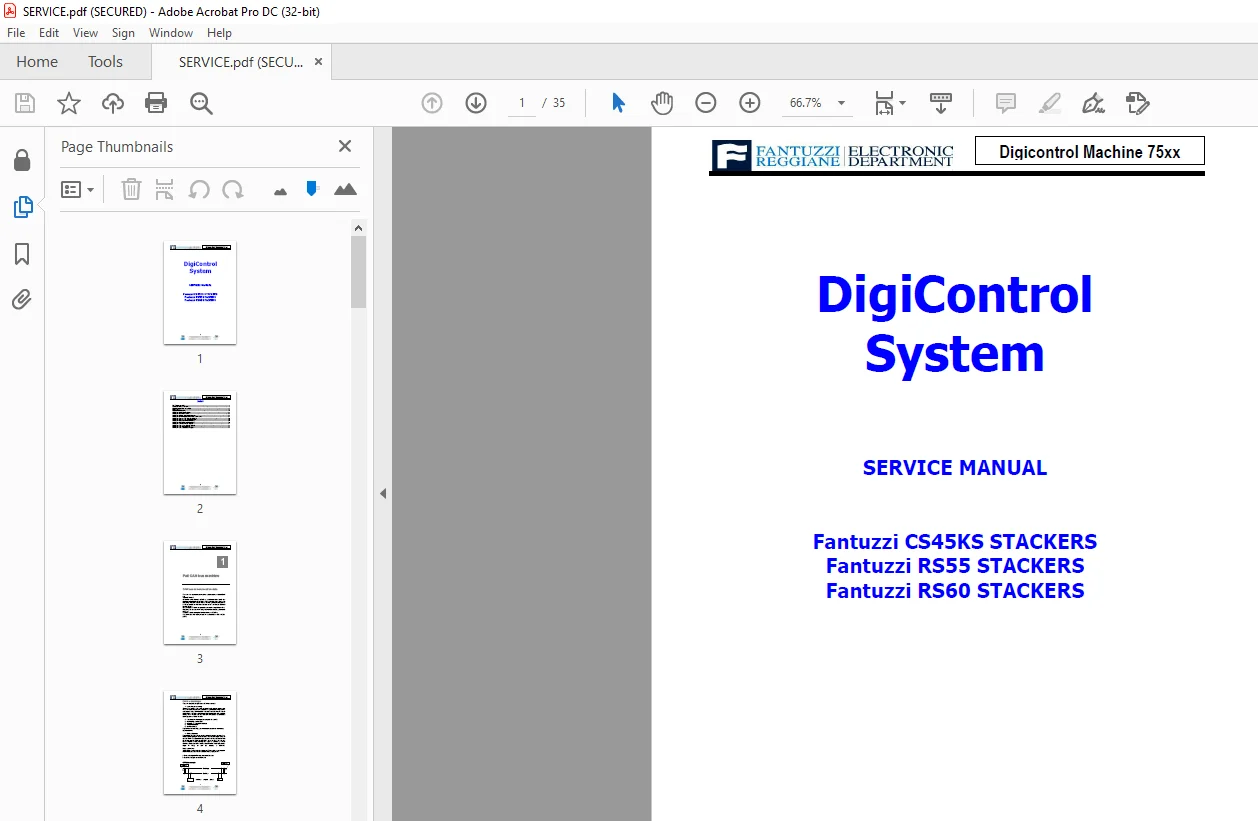Screen dimensions: 1258x821
Task: Activate the Hand pan tool
Action: pyautogui.click(x=662, y=103)
